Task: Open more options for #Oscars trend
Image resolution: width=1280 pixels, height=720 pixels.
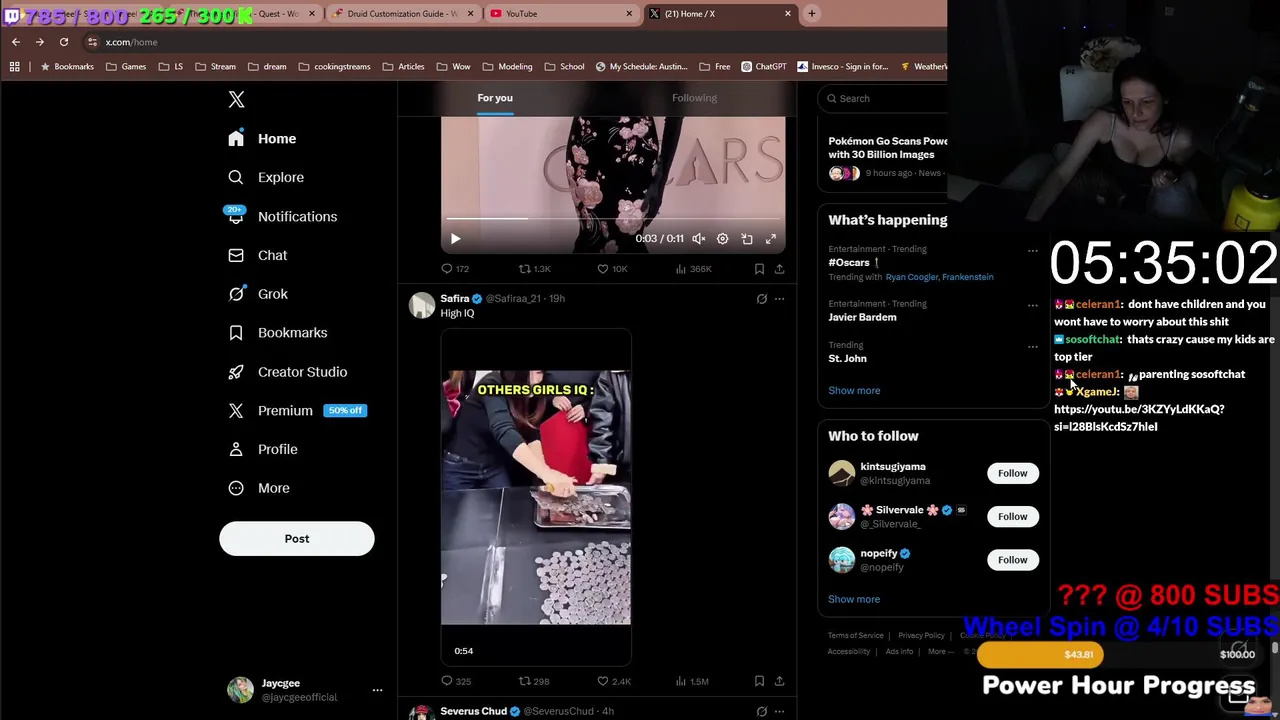Action: [x=1033, y=251]
